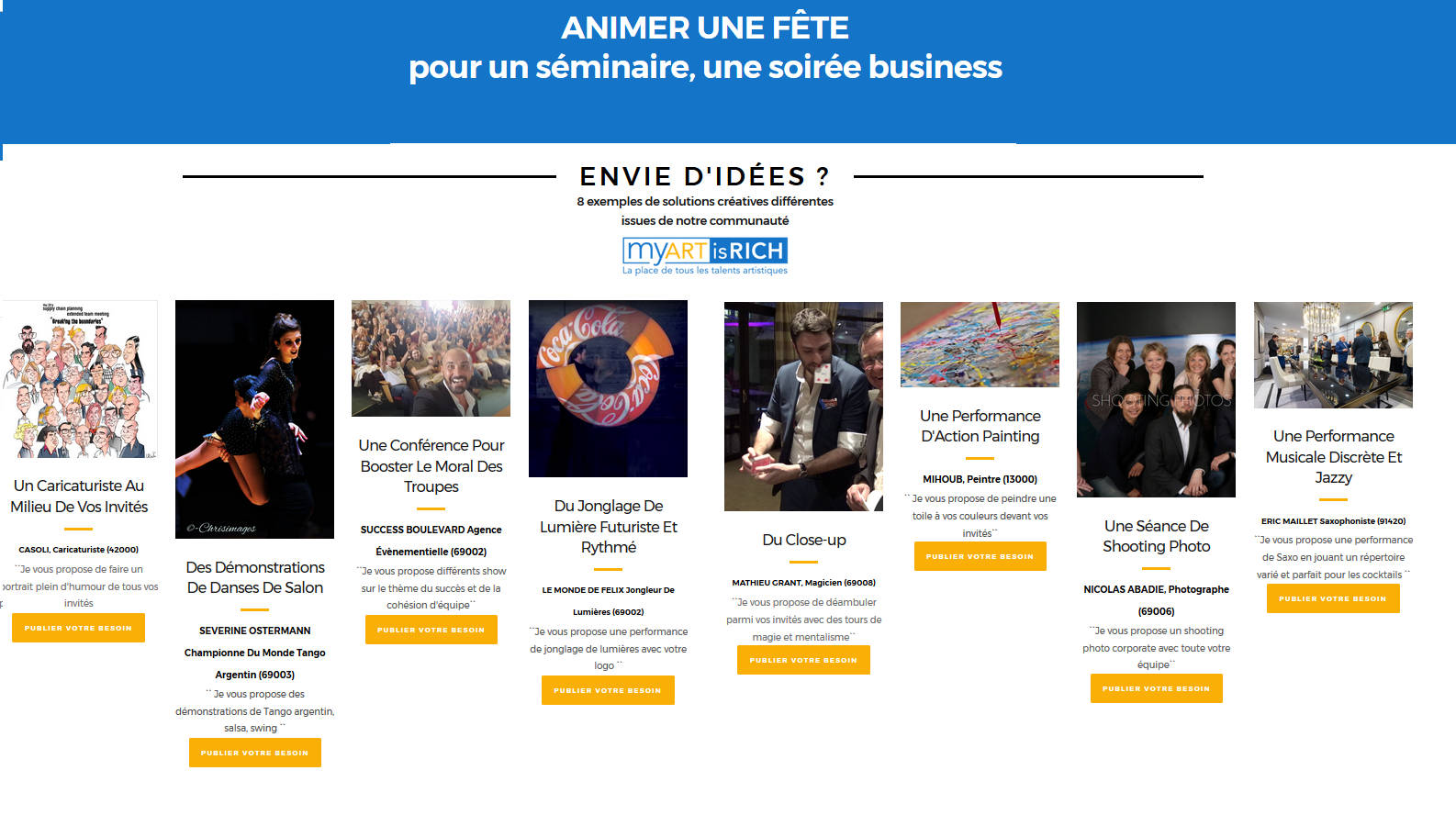1456x815 pixels.
Task: Click Publier Votre Besoin under Eric Maillet
Action: tap(1333, 598)
